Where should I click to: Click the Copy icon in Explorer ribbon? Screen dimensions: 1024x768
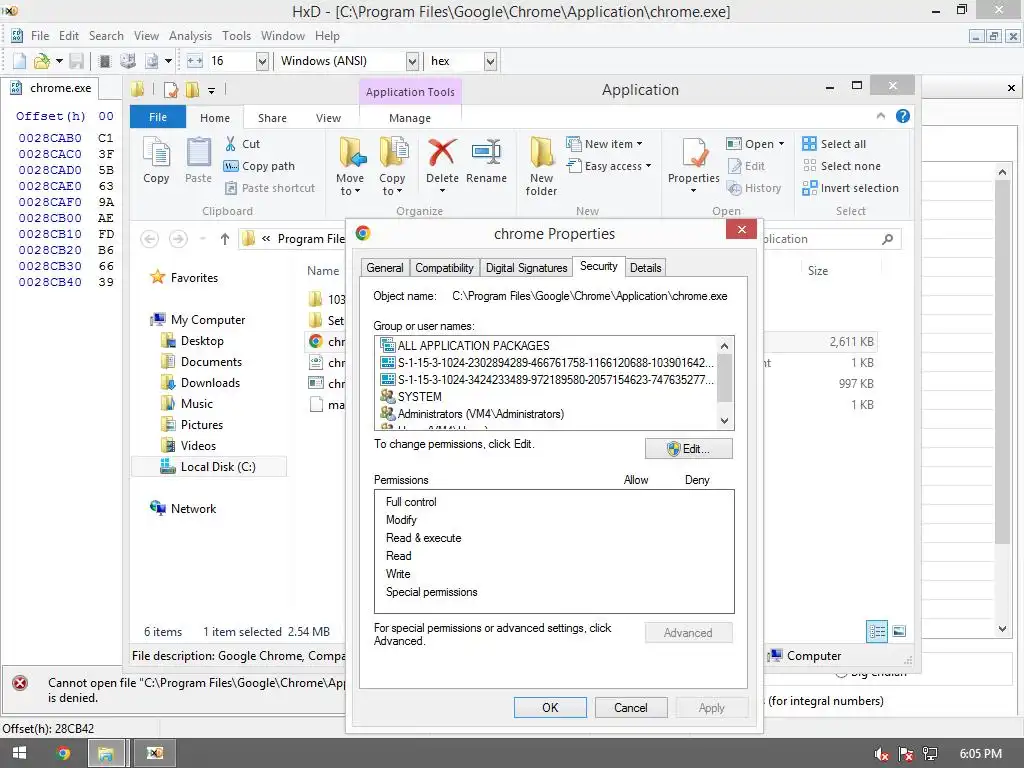point(157,152)
